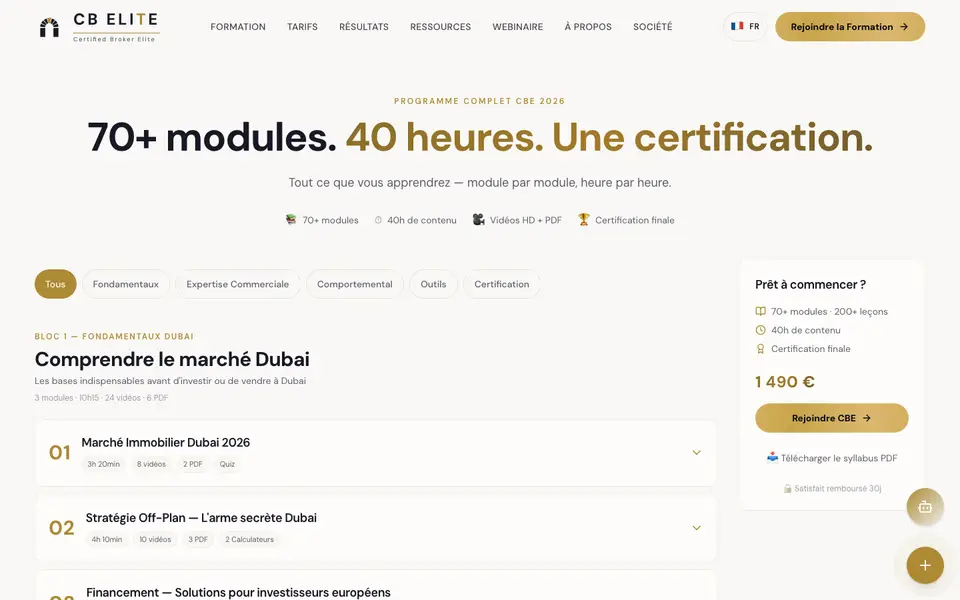Image resolution: width=960 pixels, height=600 pixels.
Task: Click the '3 PDF' tag on module 02
Action: [x=198, y=539]
